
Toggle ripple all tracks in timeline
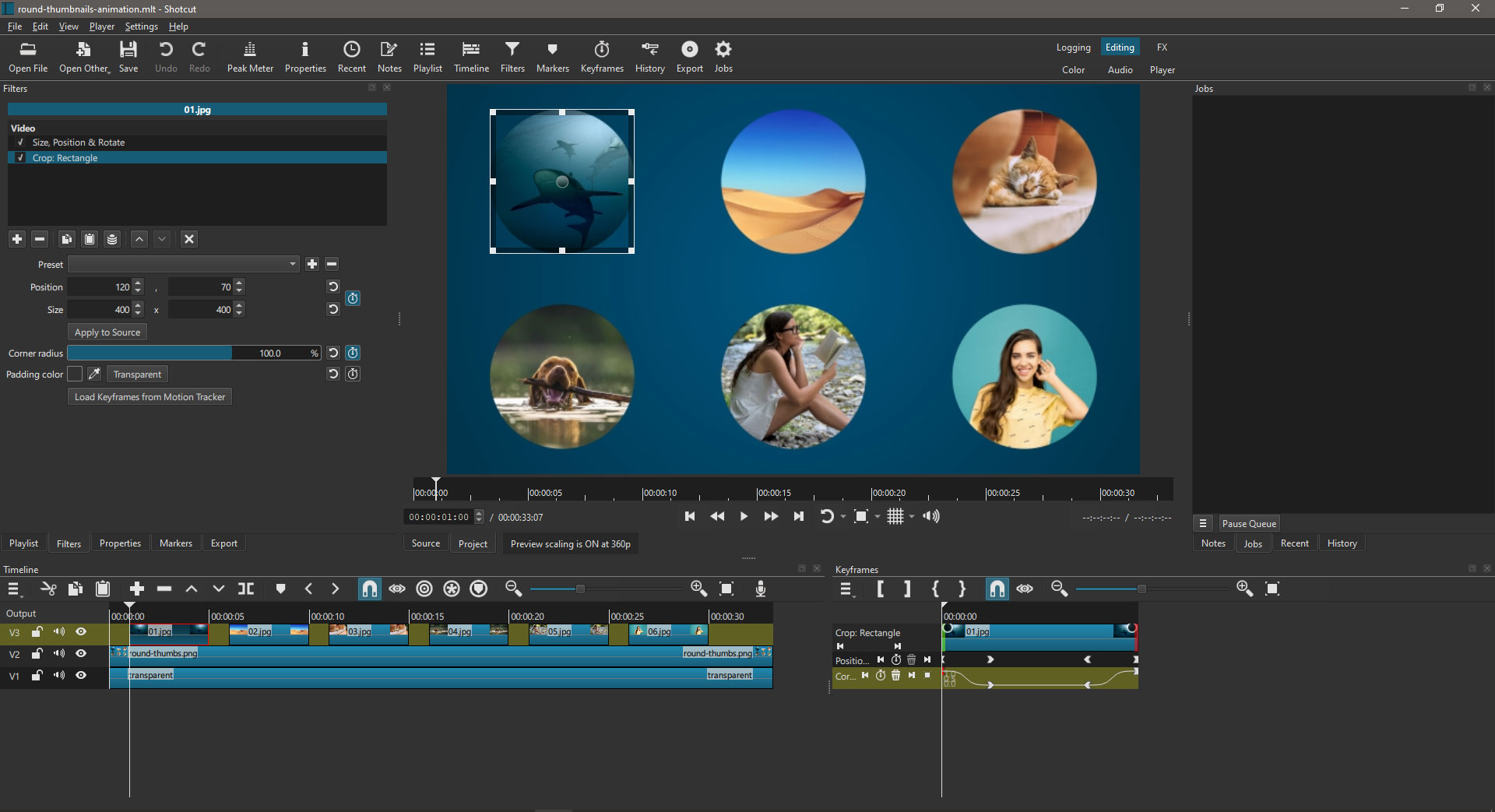coord(452,589)
